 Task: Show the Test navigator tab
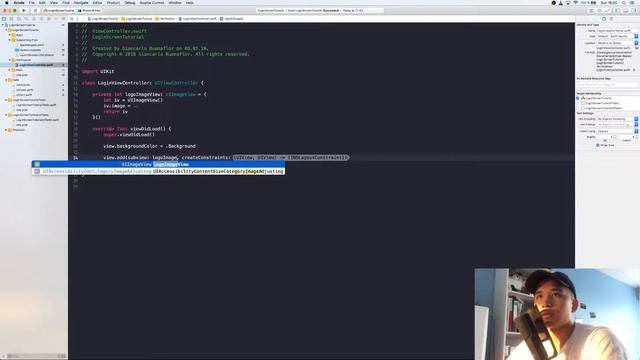point(41,19)
